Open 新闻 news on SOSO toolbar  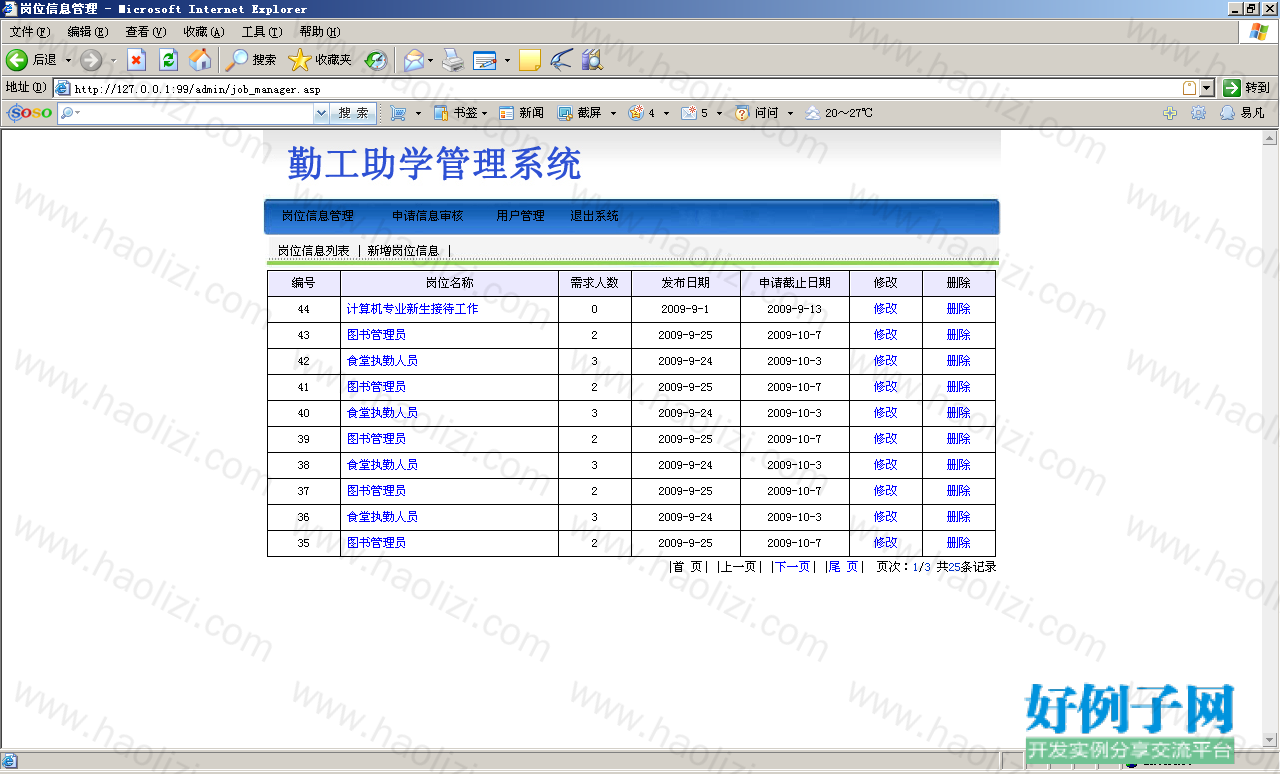pos(521,113)
